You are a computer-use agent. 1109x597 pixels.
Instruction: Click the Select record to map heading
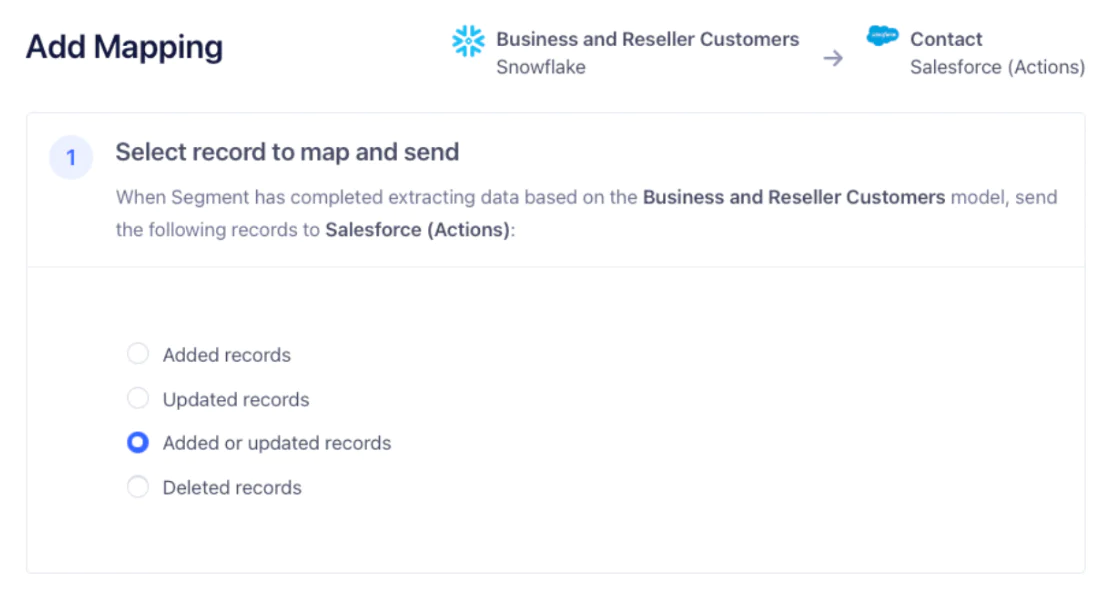click(287, 152)
